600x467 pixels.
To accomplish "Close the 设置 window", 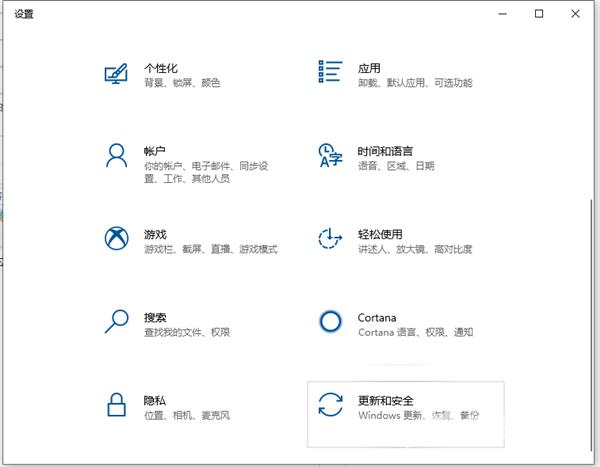I will (575, 14).
